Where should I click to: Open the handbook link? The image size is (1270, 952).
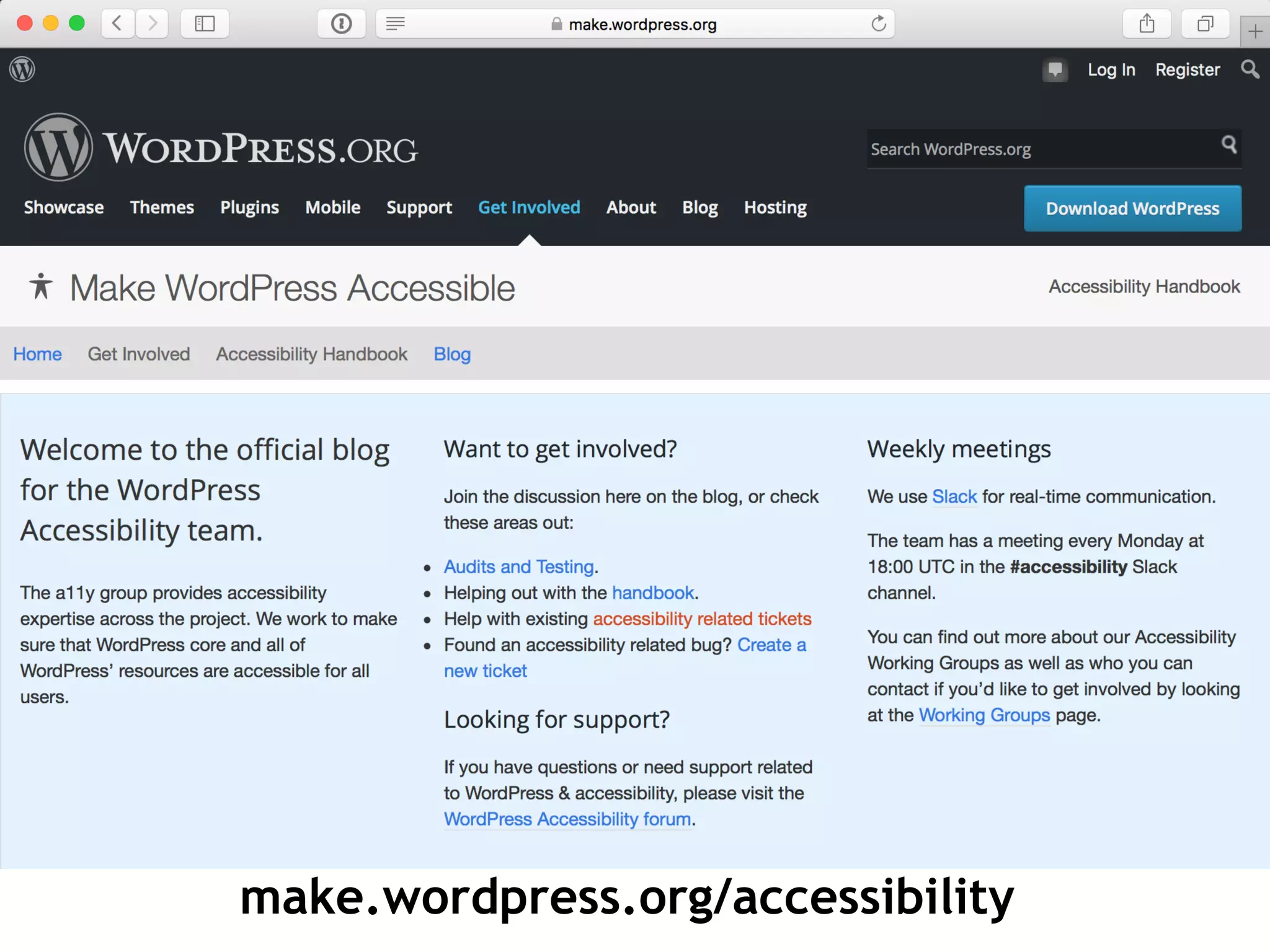coord(653,593)
